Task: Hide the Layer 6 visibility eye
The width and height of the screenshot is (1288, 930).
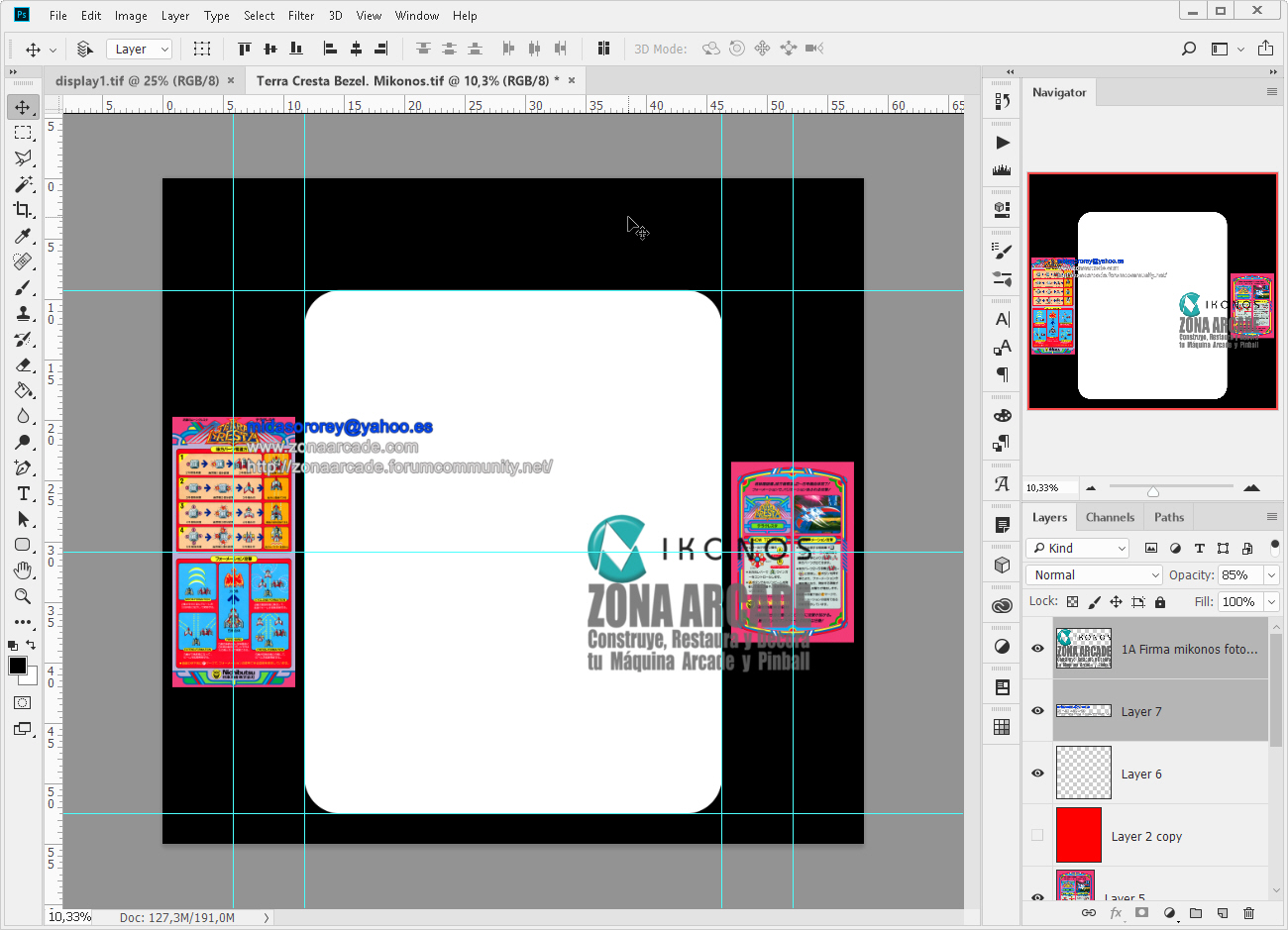Action: coord(1037,774)
